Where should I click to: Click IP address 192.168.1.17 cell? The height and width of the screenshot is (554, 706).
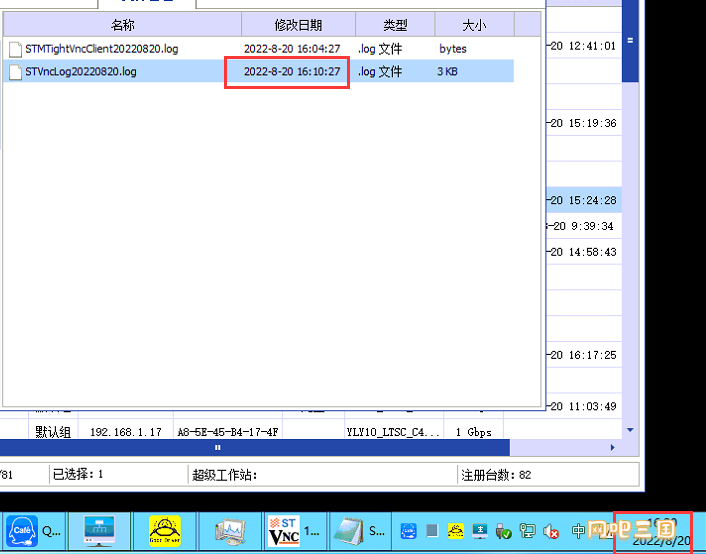pyautogui.click(x=126, y=432)
